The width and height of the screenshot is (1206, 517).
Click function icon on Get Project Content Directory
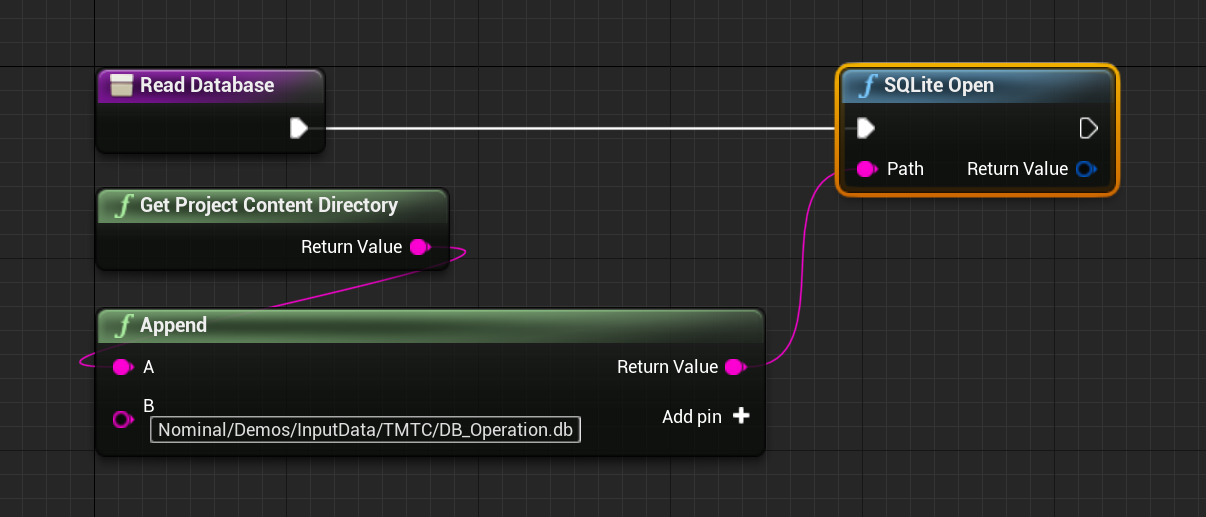coord(123,206)
